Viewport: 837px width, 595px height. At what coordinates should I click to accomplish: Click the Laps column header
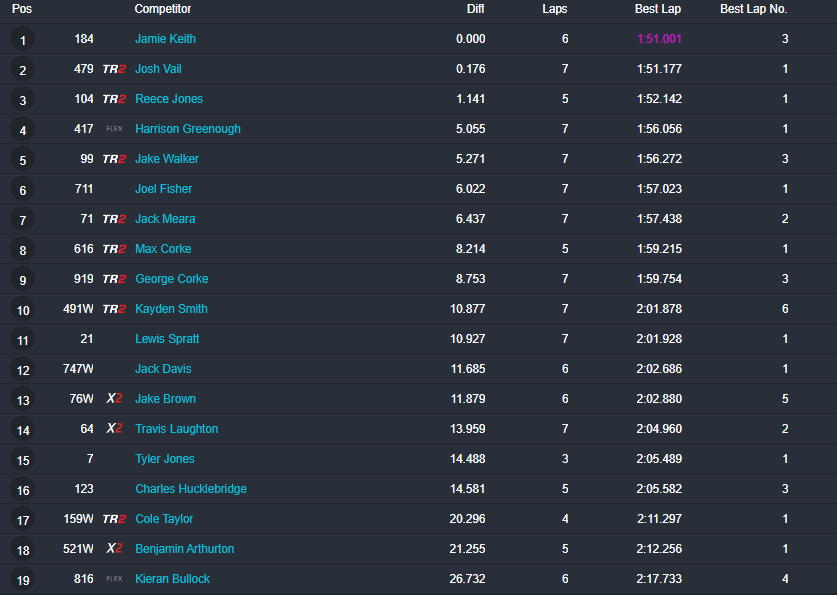555,9
